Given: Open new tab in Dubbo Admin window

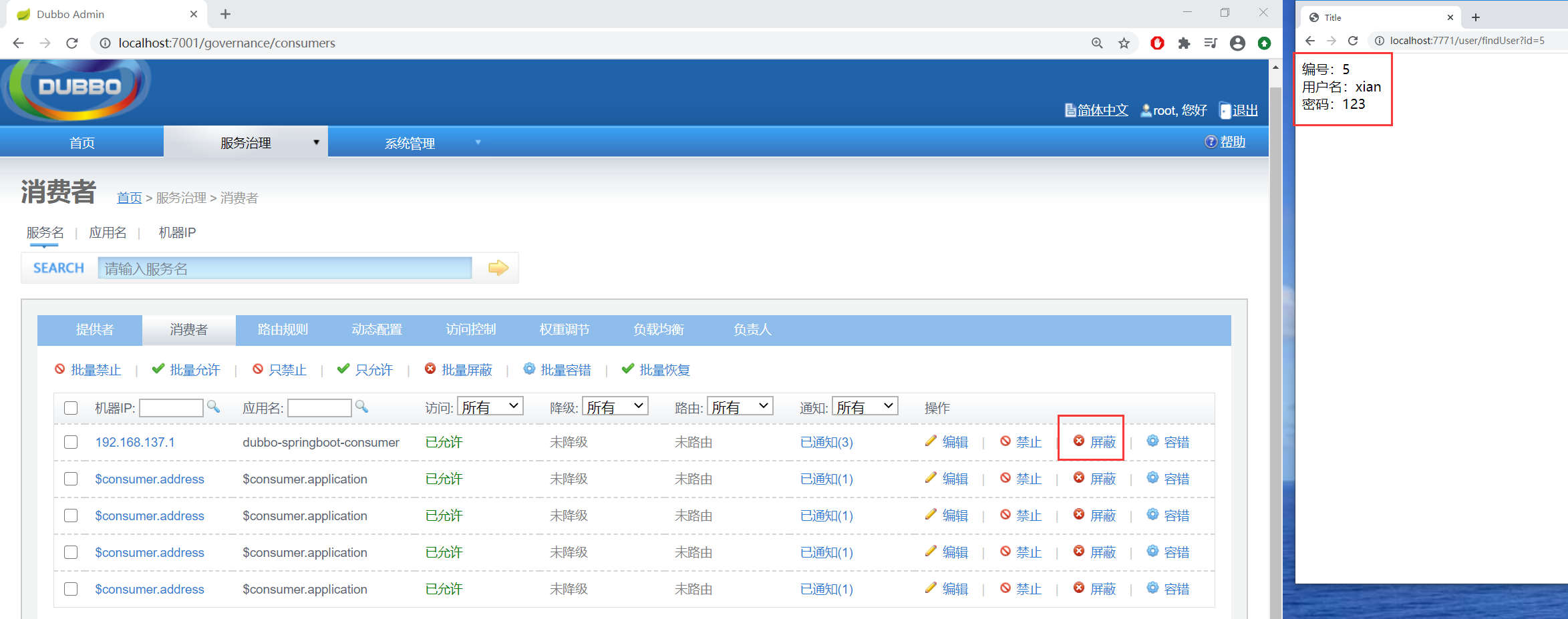Looking at the screenshot, I should [225, 14].
